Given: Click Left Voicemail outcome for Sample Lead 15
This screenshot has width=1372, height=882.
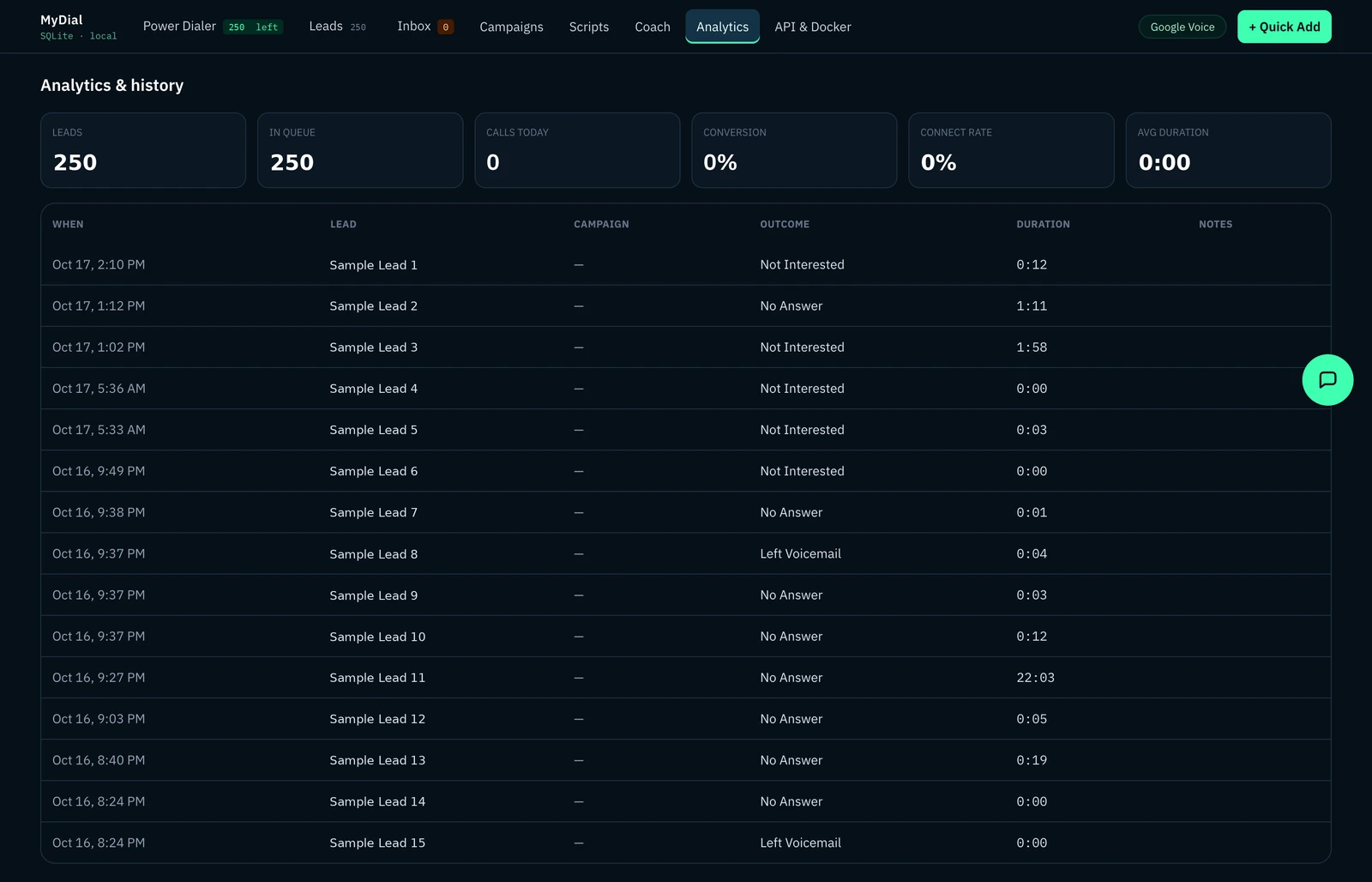Looking at the screenshot, I should coord(800,843).
